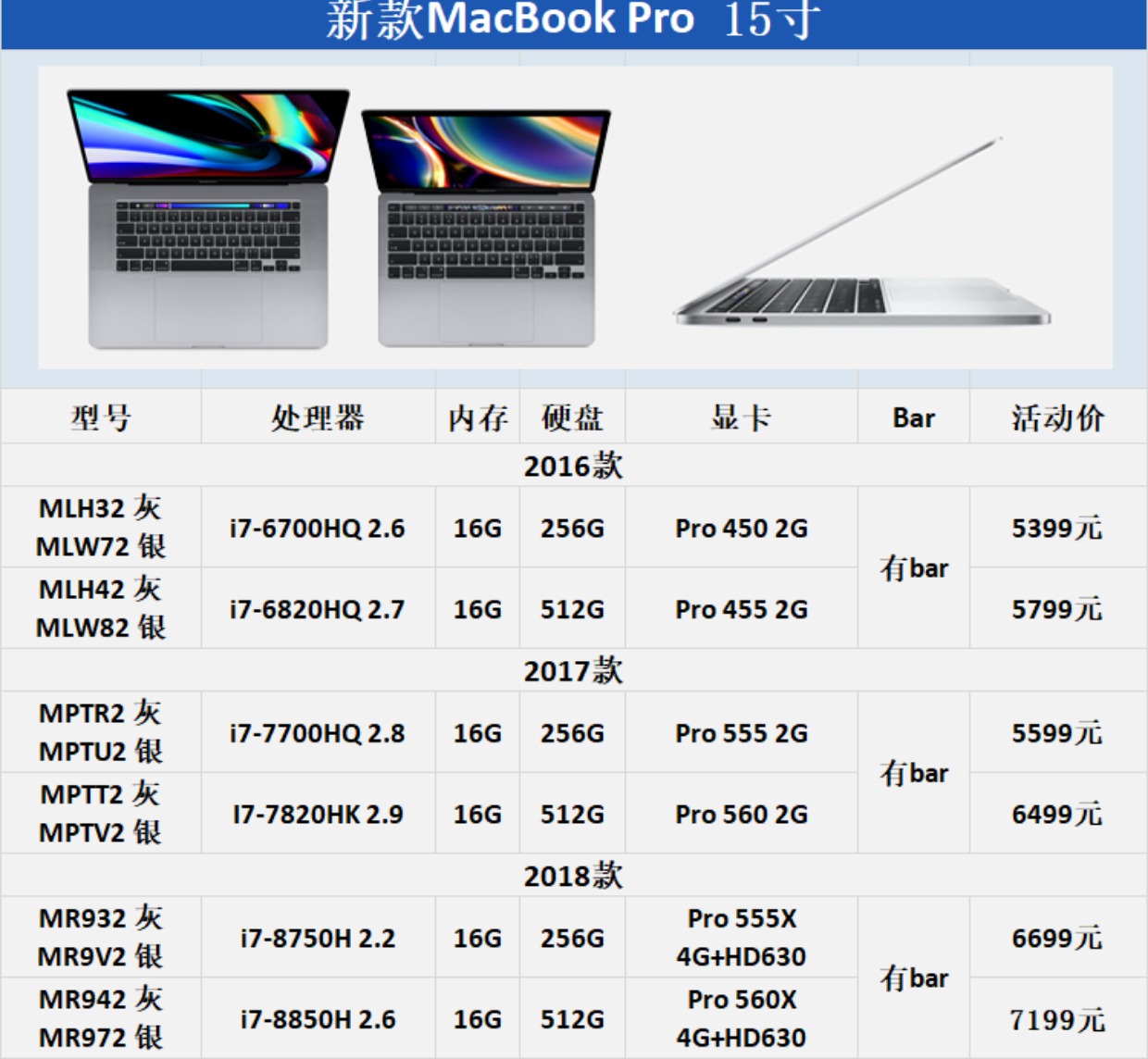Click model cell MPTR2 灰
Image resolution: width=1148 pixels, height=1059 pixels.
(x=100, y=713)
